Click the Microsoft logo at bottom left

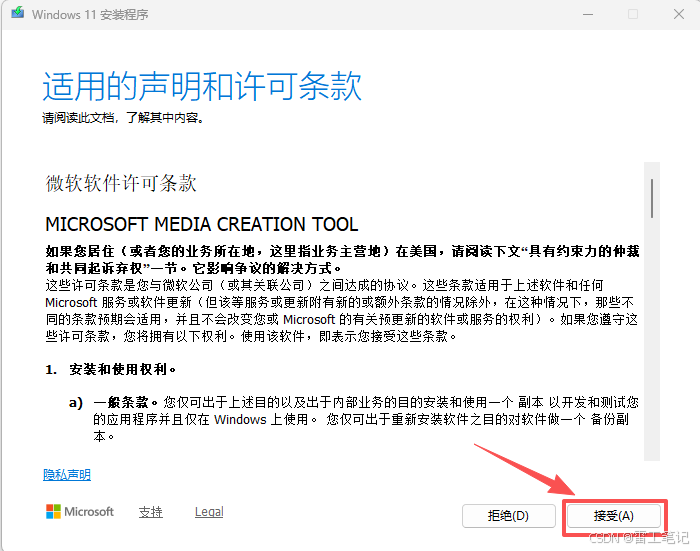(x=80, y=512)
